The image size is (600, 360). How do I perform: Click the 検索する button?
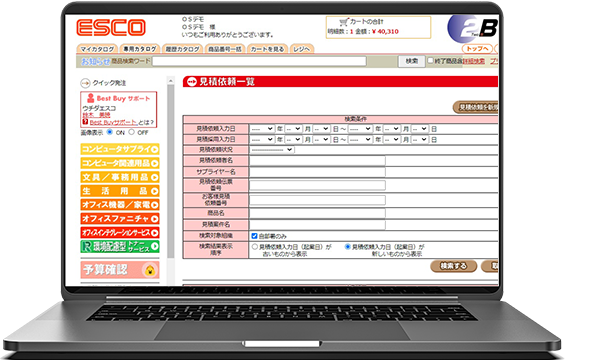tap(453, 266)
